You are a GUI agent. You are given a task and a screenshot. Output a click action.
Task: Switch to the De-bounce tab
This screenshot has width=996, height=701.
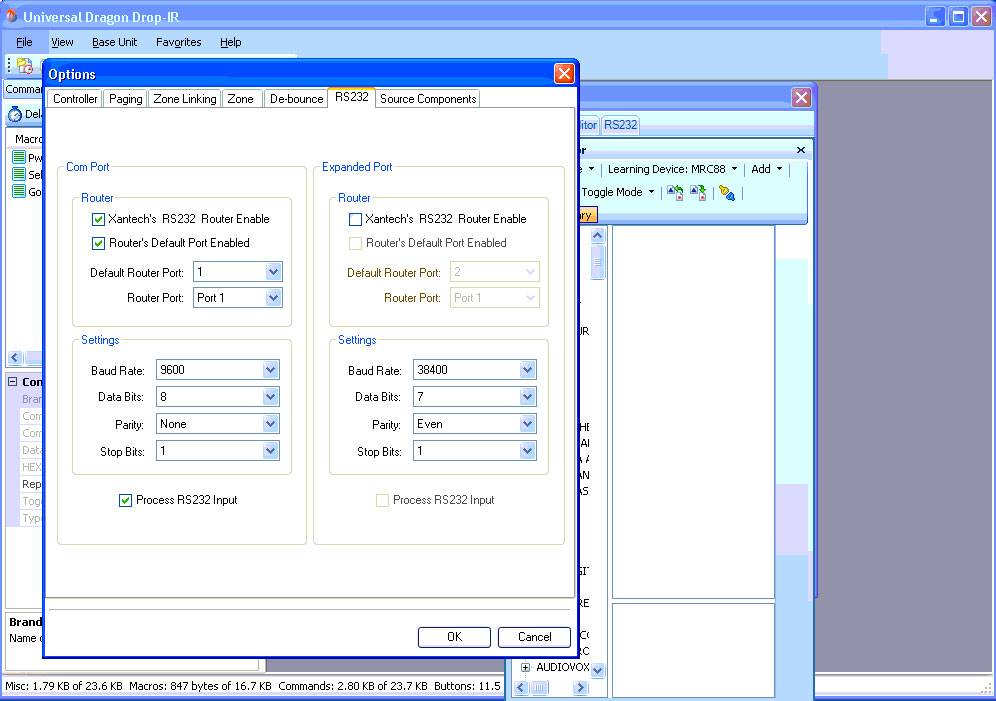297,99
